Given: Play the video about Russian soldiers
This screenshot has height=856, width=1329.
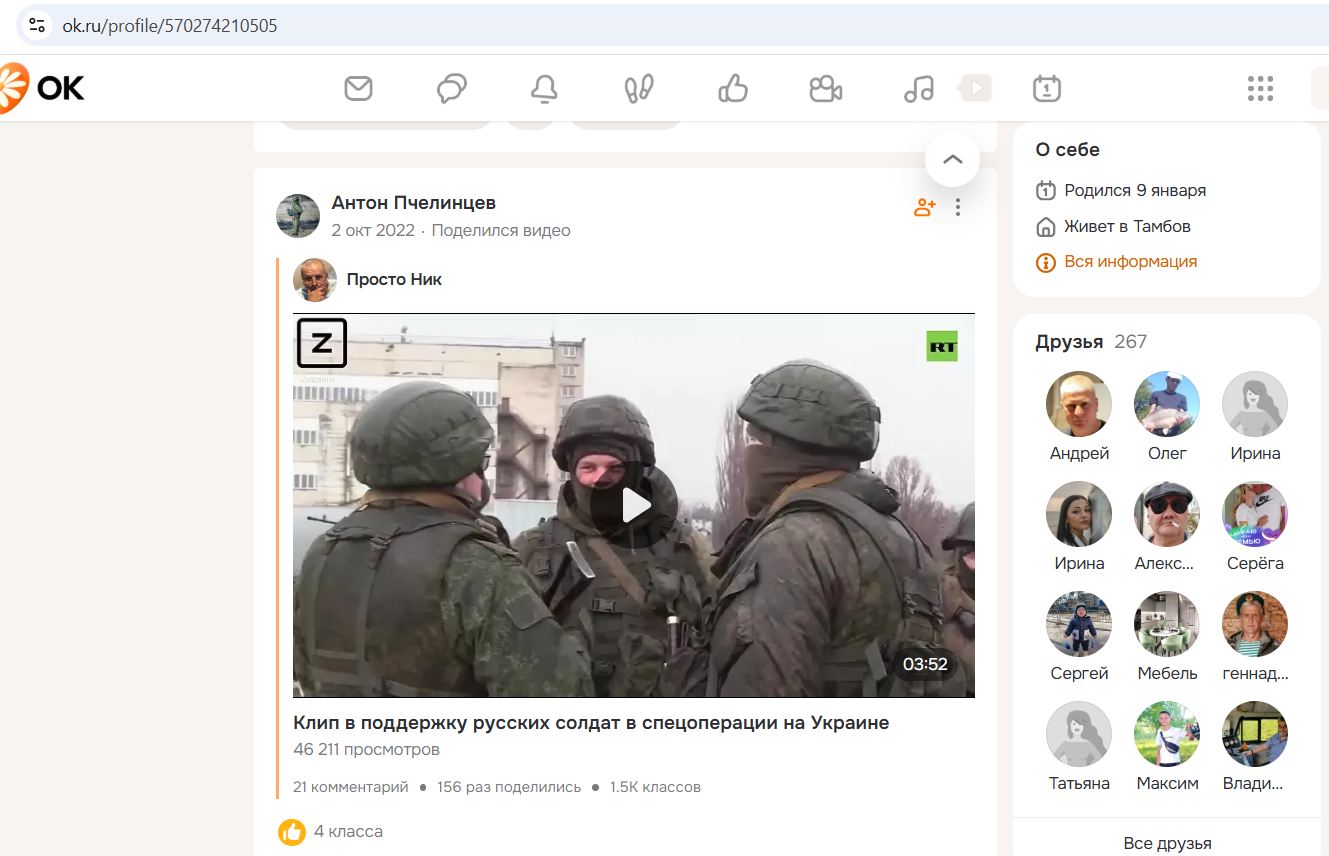Looking at the screenshot, I should pos(634,506).
